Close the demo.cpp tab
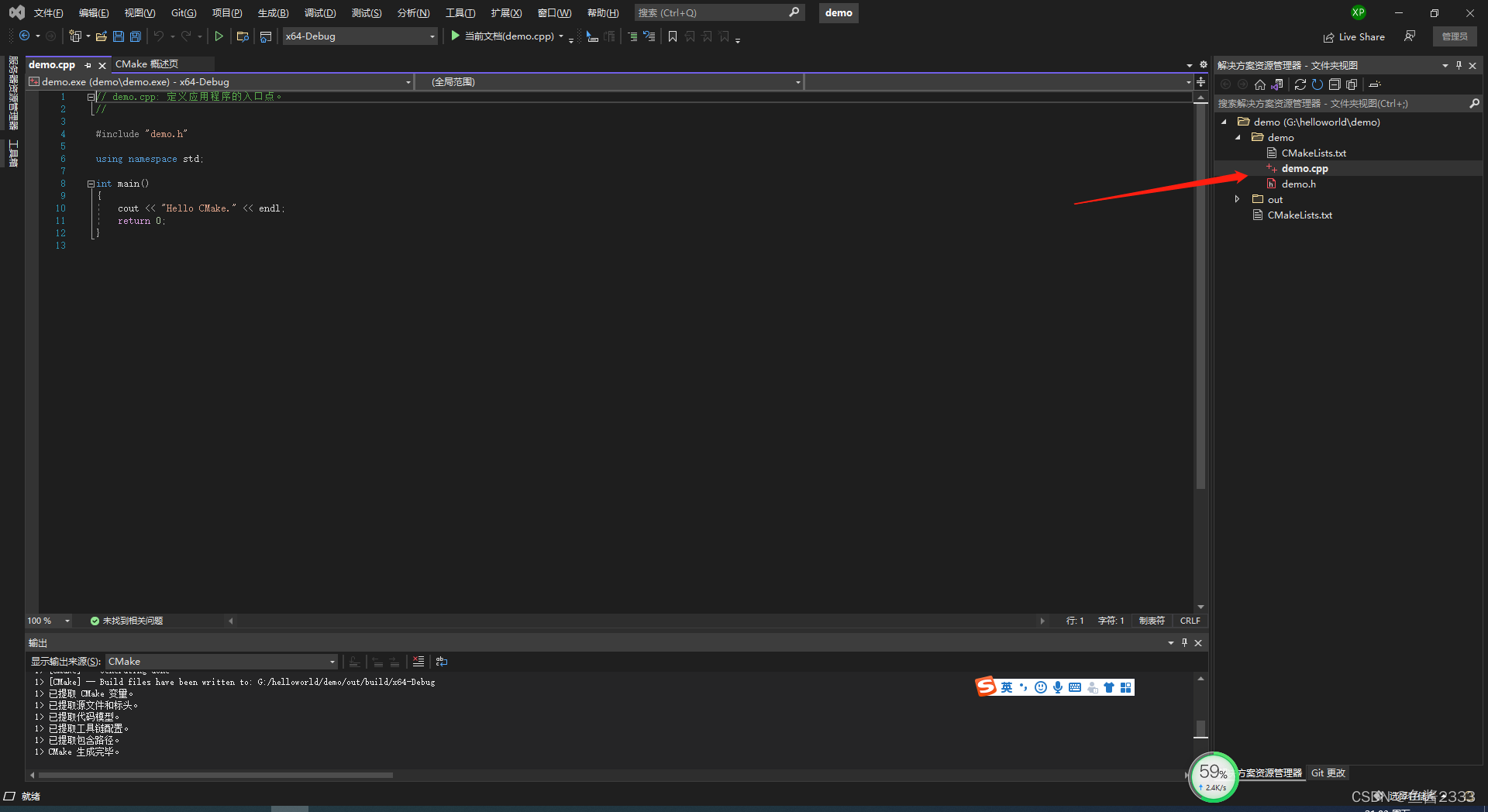Image resolution: width=1488 pixels, height=812 pixels. pos(102,65)
